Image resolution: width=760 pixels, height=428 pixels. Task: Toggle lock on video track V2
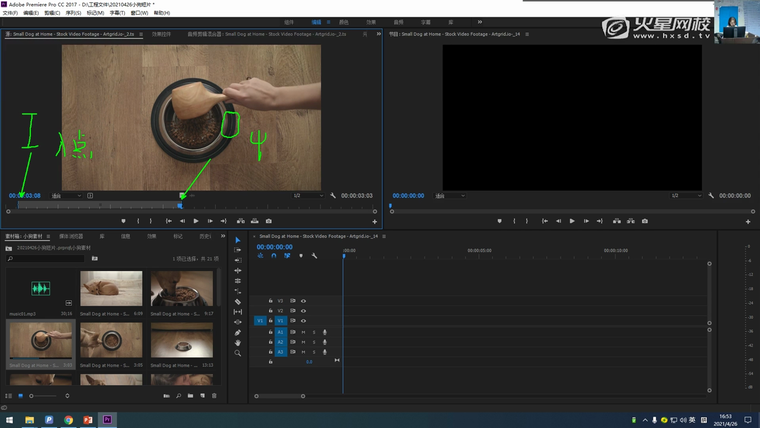tap(271, 310)
